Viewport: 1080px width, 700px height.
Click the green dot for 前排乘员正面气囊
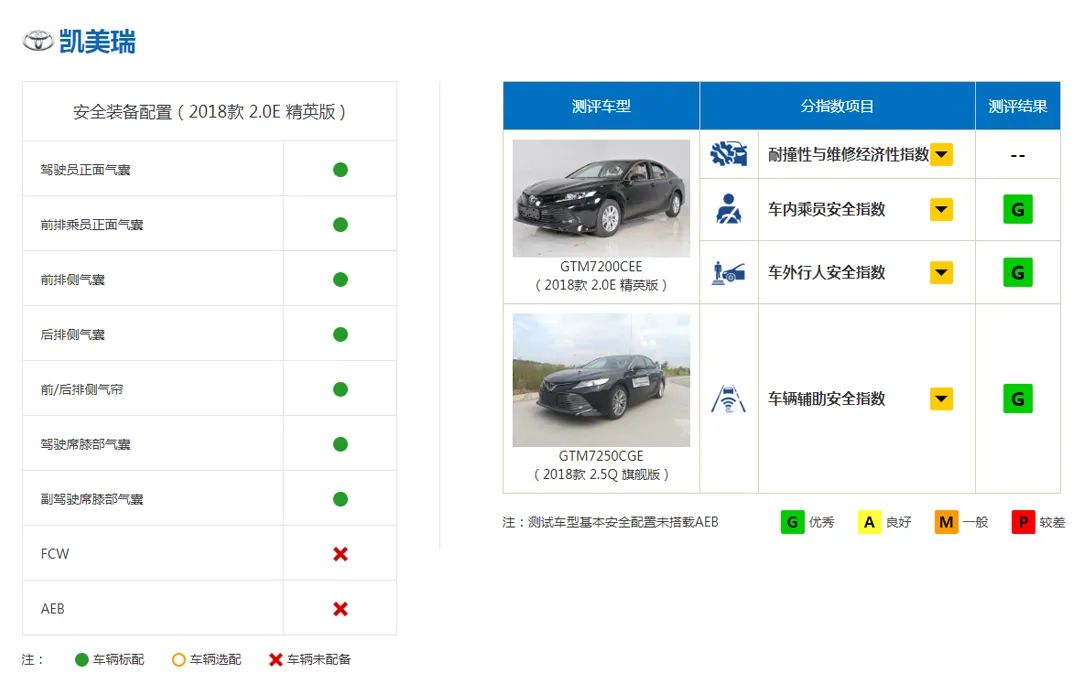click(340, 225)
